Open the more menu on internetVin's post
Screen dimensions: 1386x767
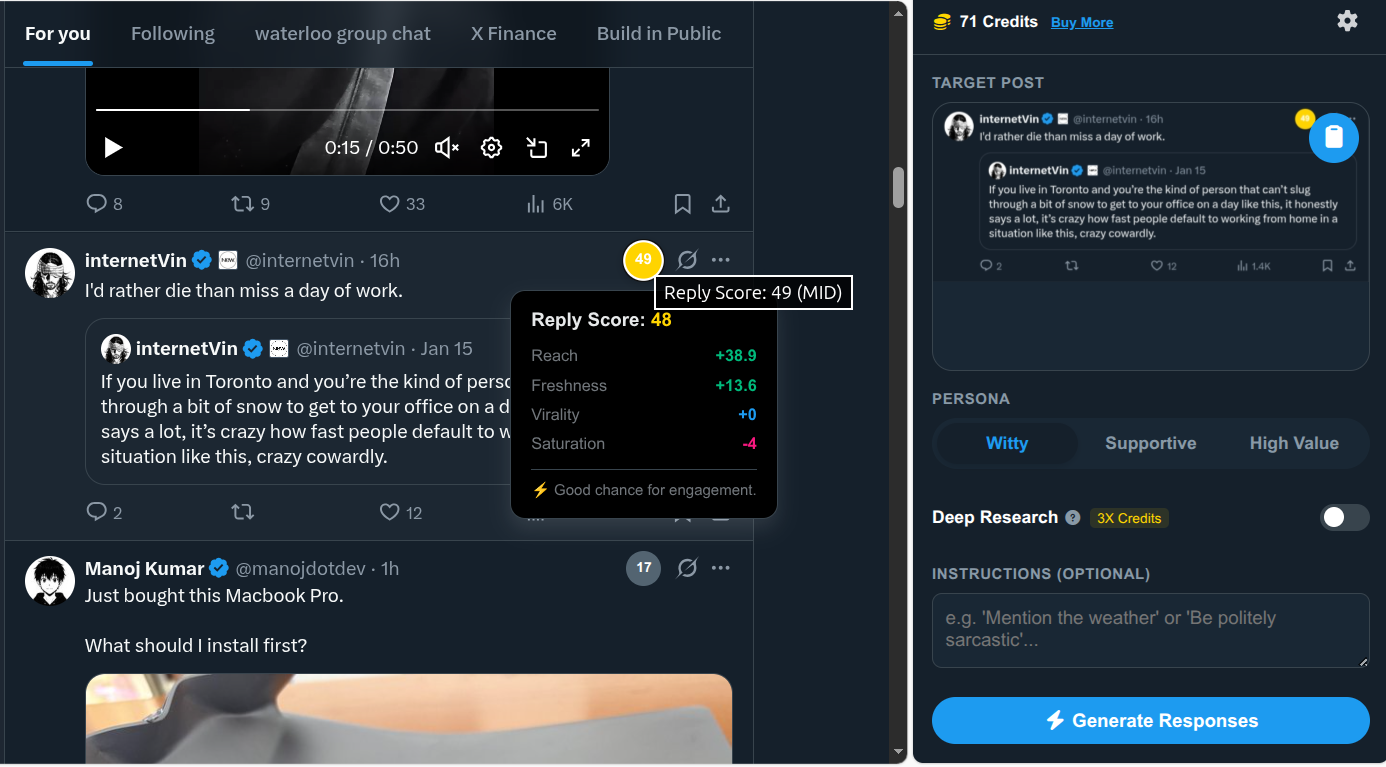(x=721, y=260)
